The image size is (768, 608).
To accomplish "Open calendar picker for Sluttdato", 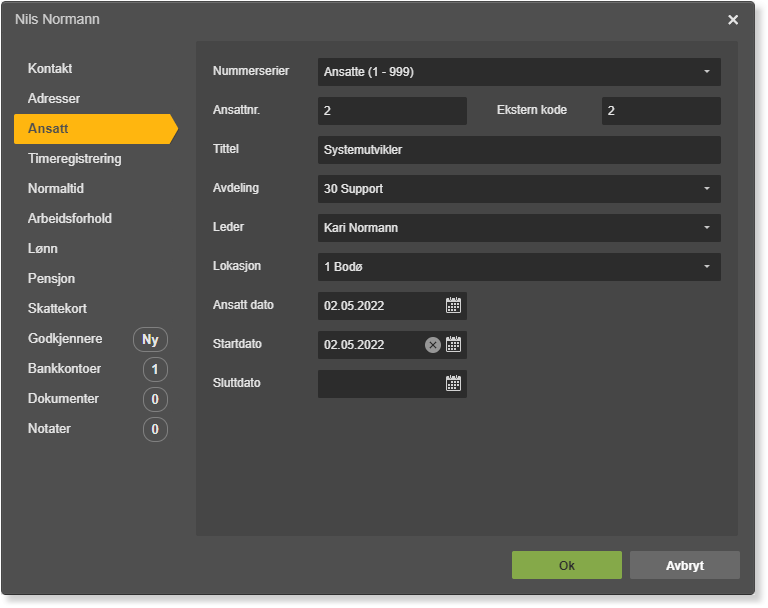I will (453, 384).
